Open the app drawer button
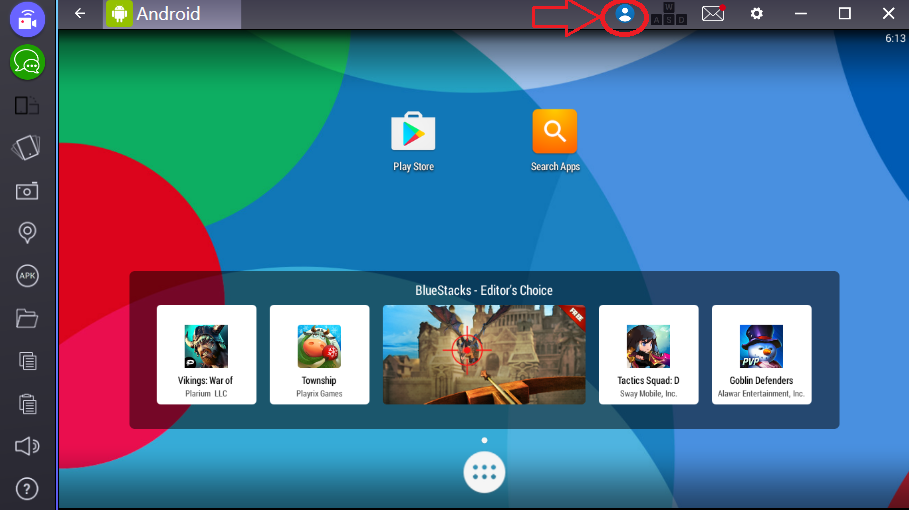The width and height of the screenshot is (909, 510). (x=484, y=472)
